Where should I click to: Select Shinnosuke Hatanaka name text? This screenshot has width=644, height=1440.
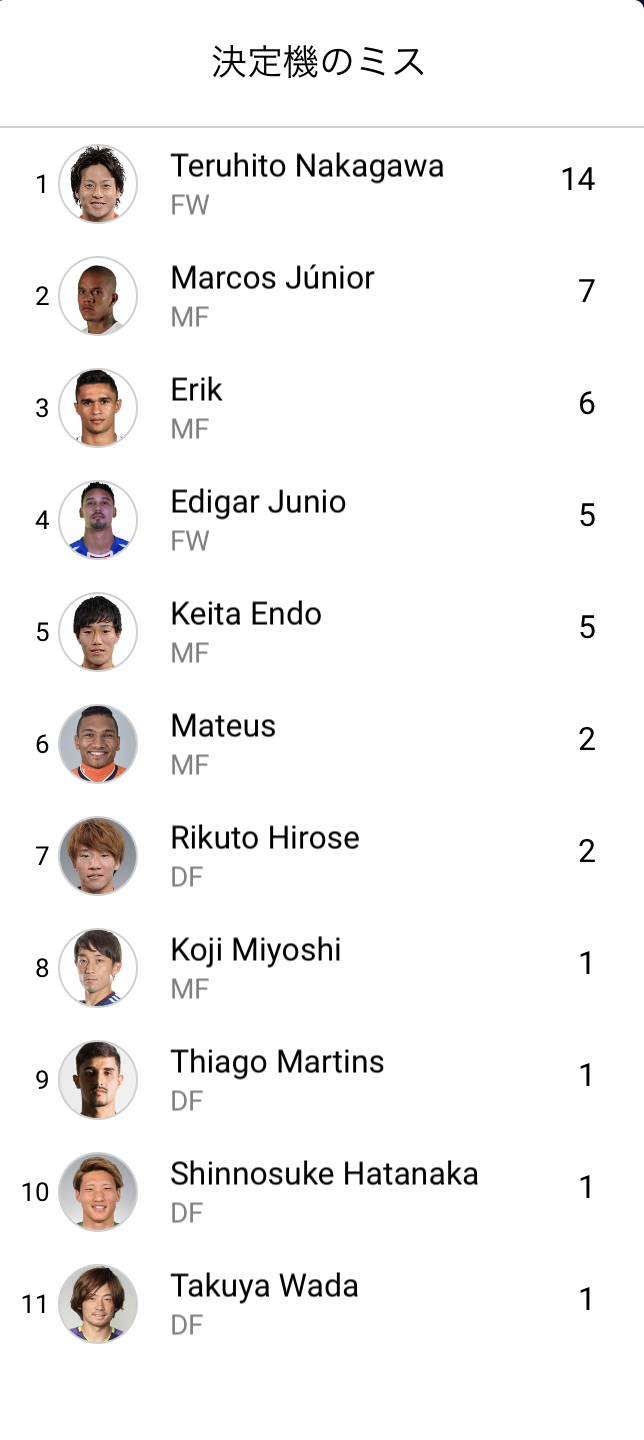[x=324, y=1174]
